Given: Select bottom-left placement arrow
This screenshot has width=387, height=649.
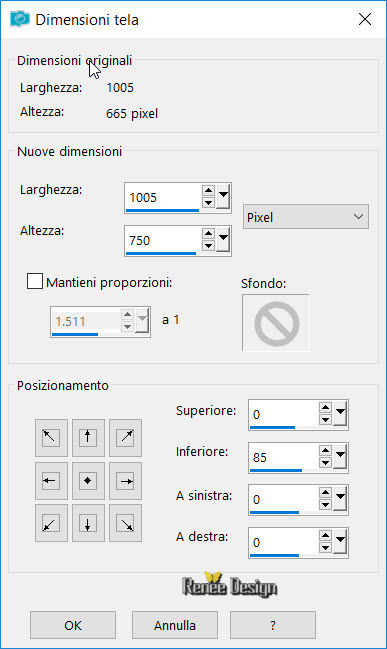Looking at the screenshot, I should [51, 523].
